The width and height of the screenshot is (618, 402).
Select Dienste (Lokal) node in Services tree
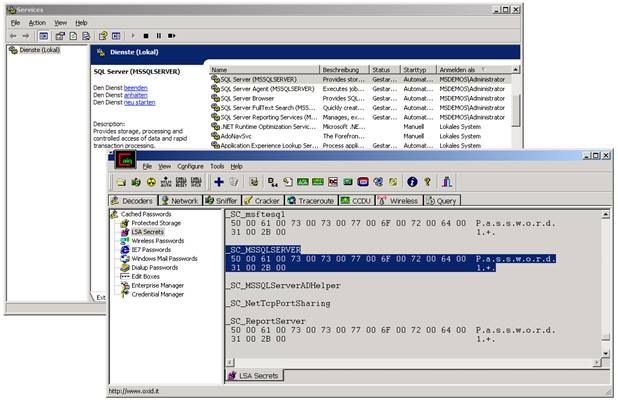(39, 50)
